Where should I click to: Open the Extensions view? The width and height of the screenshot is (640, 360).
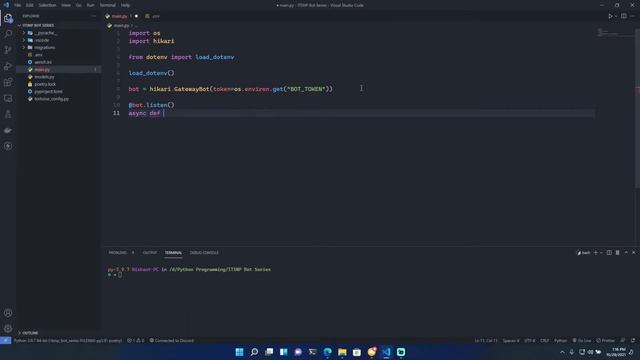pos(8,82)
